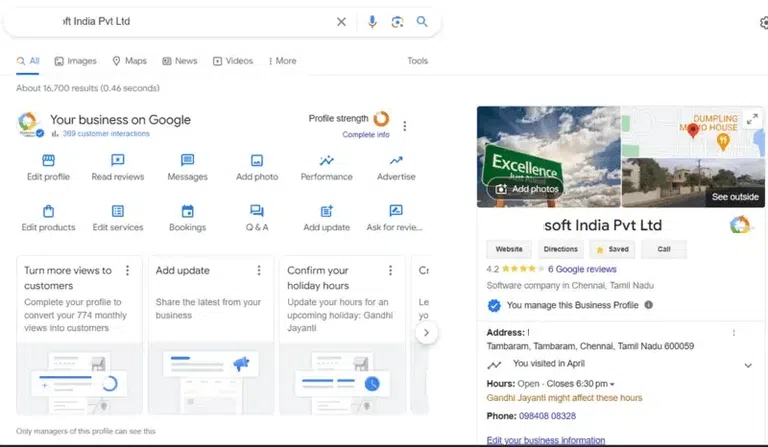
Task: Switch to the Videos tab
Action: coord(233,61)
